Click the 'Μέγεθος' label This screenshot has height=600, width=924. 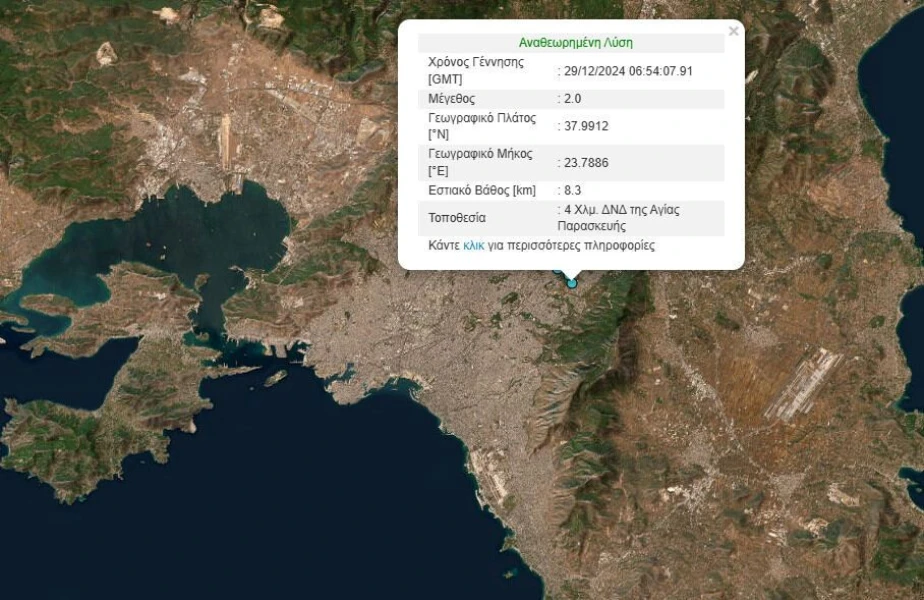point(451,98)
